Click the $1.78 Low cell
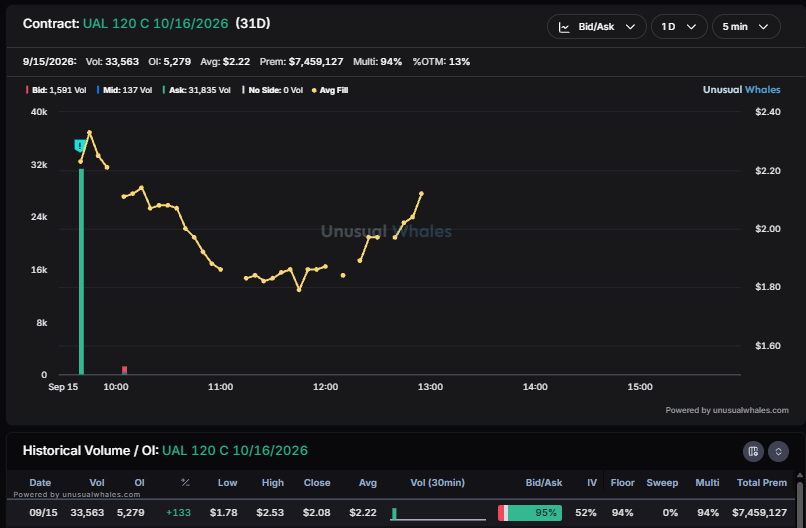 pos(224,513)
